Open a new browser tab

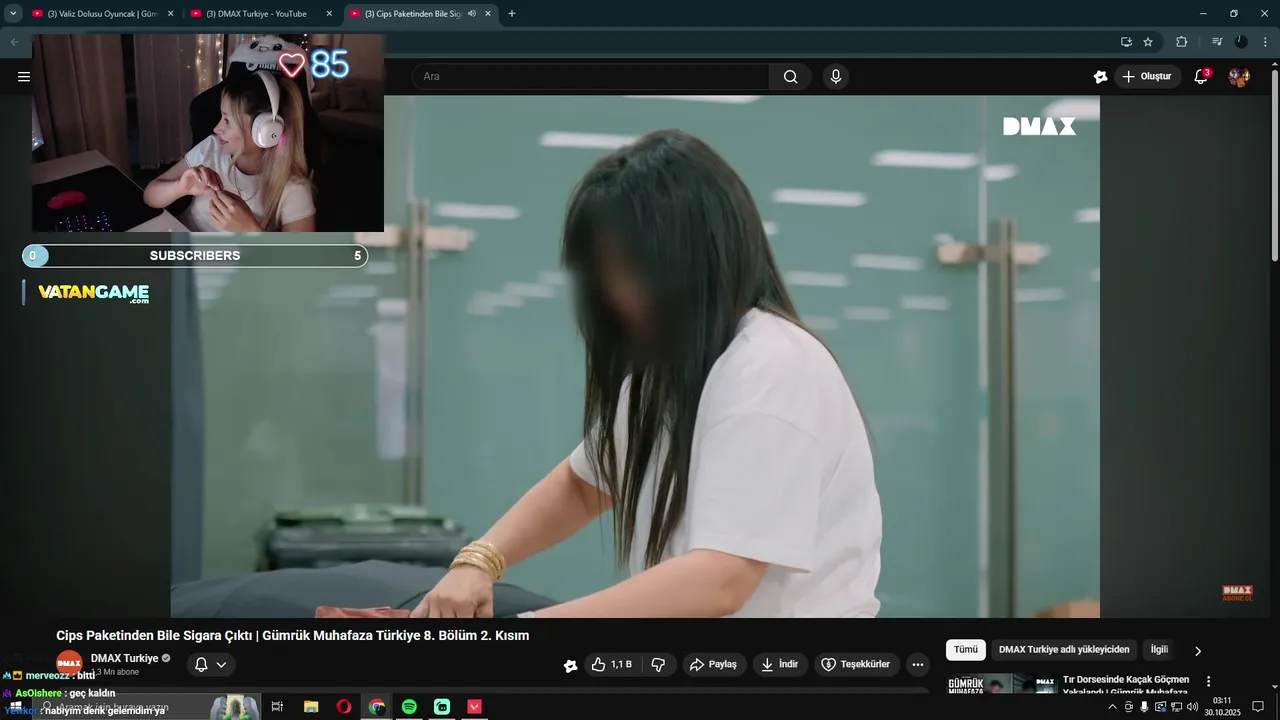tap(512, 14)
